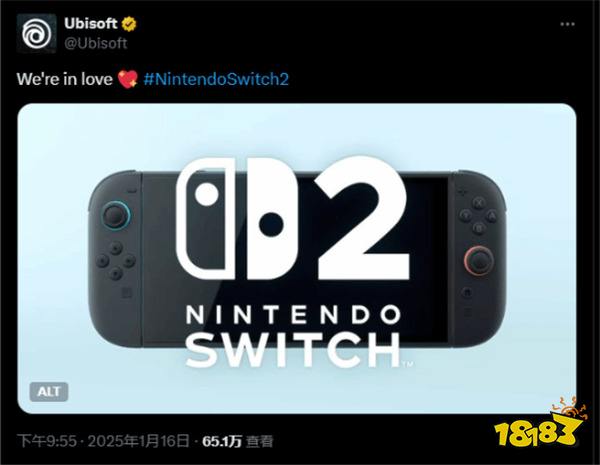Follow the #NintendoSwitch2 hashtag link
The height and width of the screenshot is (465, 600).
[x=216, y=79]
